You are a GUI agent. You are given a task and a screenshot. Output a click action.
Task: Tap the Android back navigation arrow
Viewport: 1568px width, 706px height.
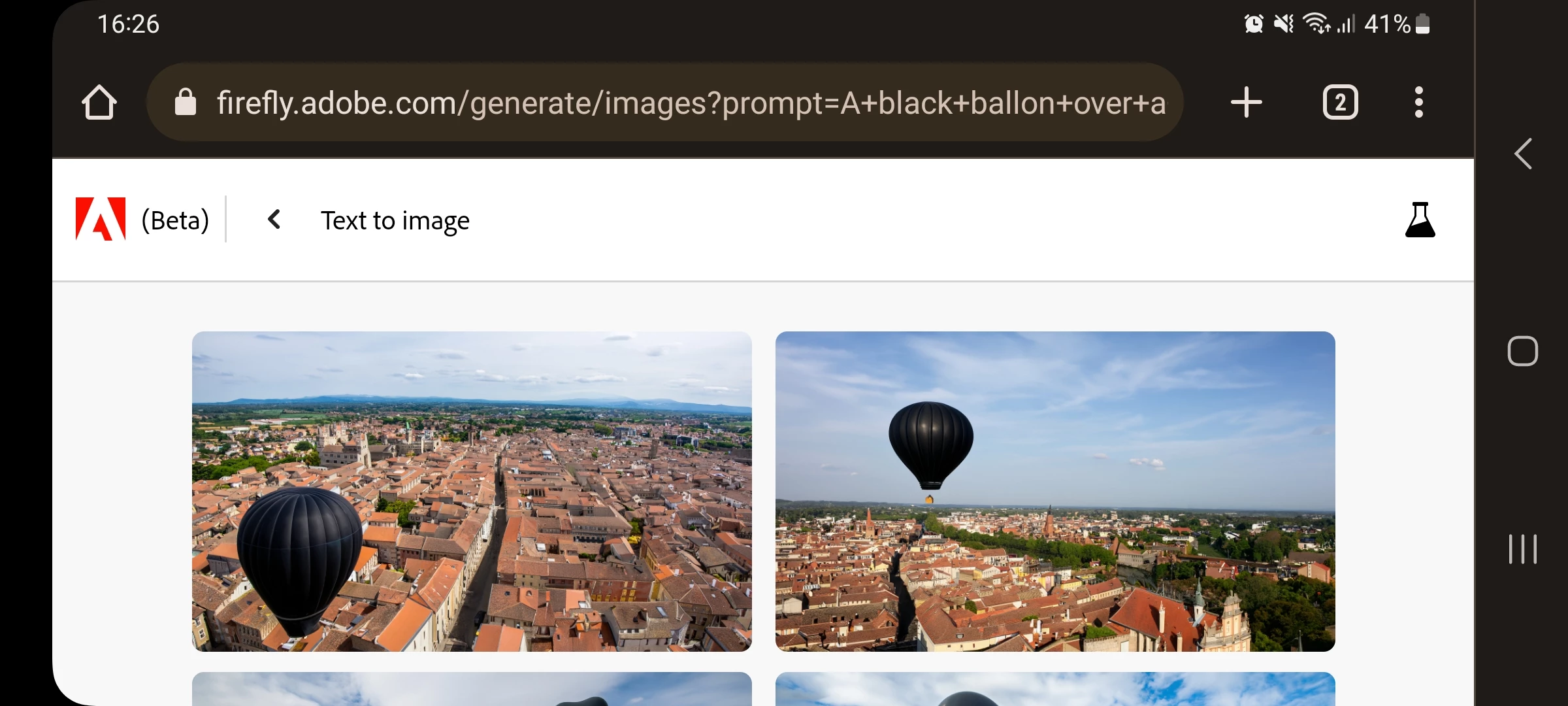pyautogui.click(x=1523, y=154)
